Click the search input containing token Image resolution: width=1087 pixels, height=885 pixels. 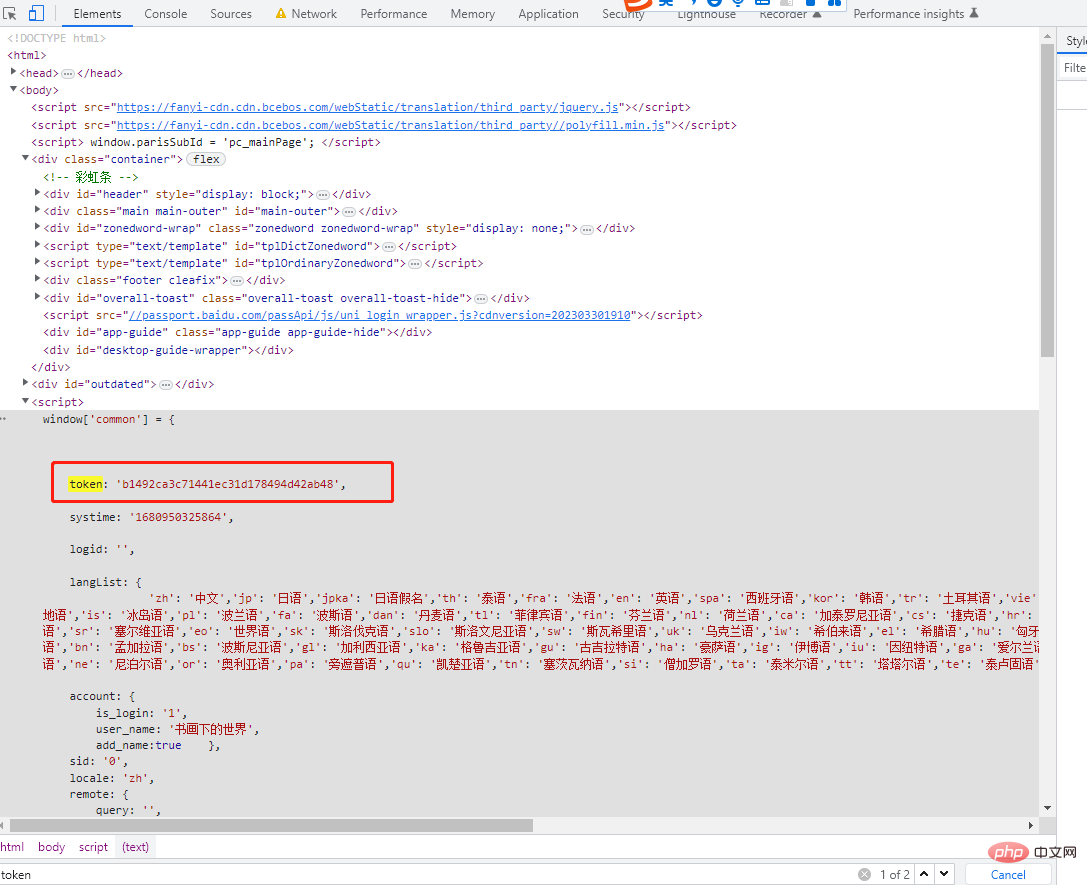coord(426,875)
